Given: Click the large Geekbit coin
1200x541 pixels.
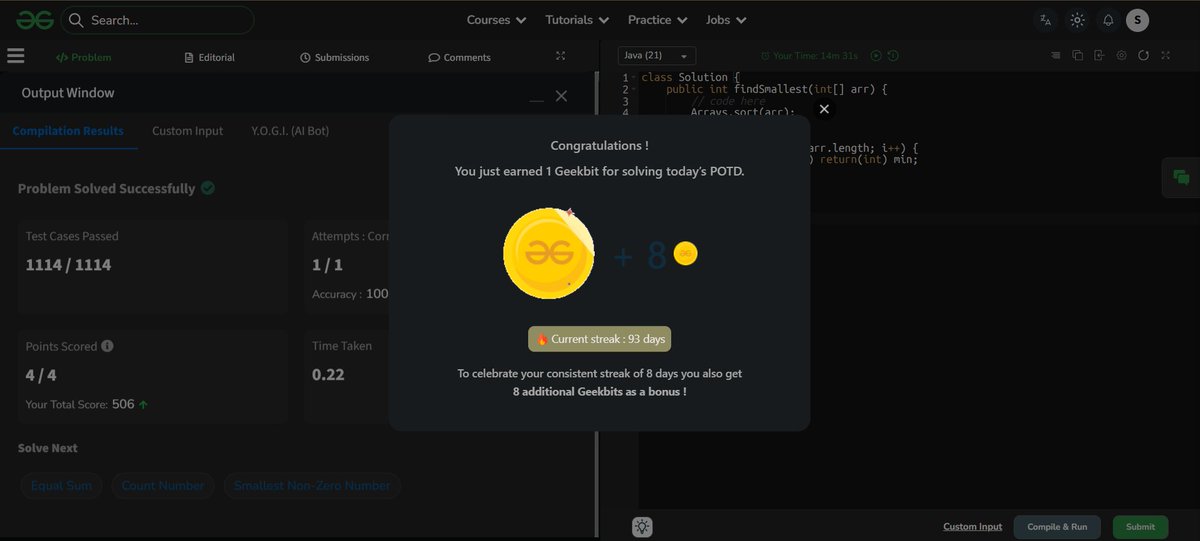Looking at the screenshot, I should tap(549, 253).
